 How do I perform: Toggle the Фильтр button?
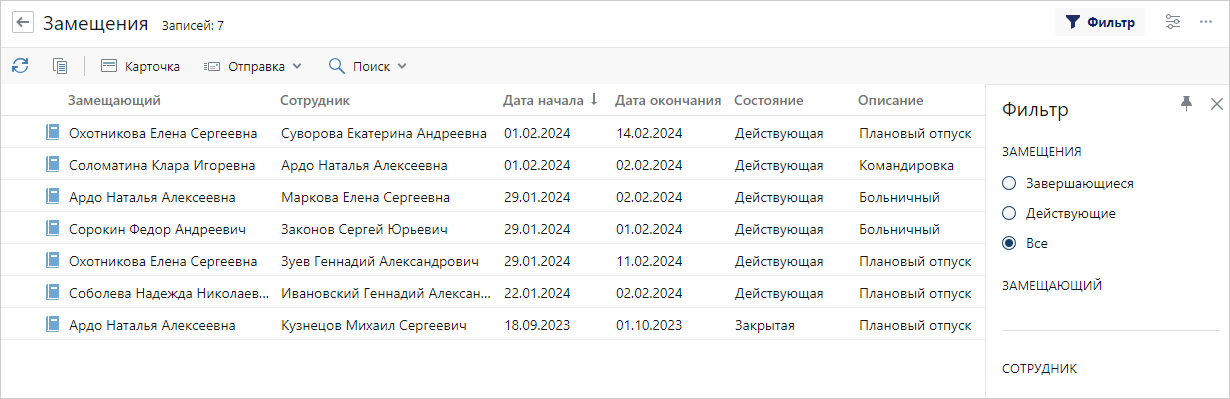point(1099,22)
